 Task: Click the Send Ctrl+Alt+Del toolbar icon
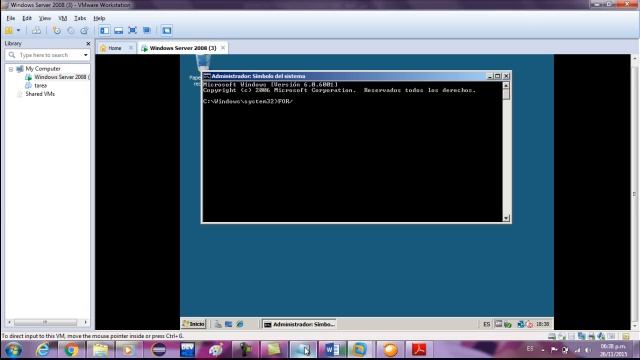coord(36,30)
